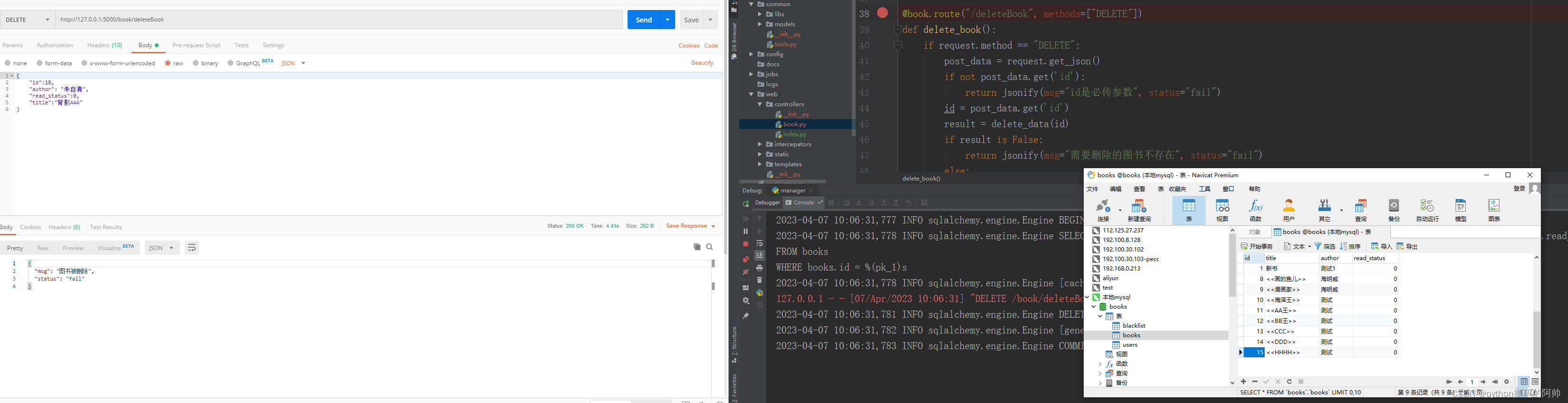
Task: Open the 函数 functions icon in Navicat toolbar
Action: [1255, 210]
